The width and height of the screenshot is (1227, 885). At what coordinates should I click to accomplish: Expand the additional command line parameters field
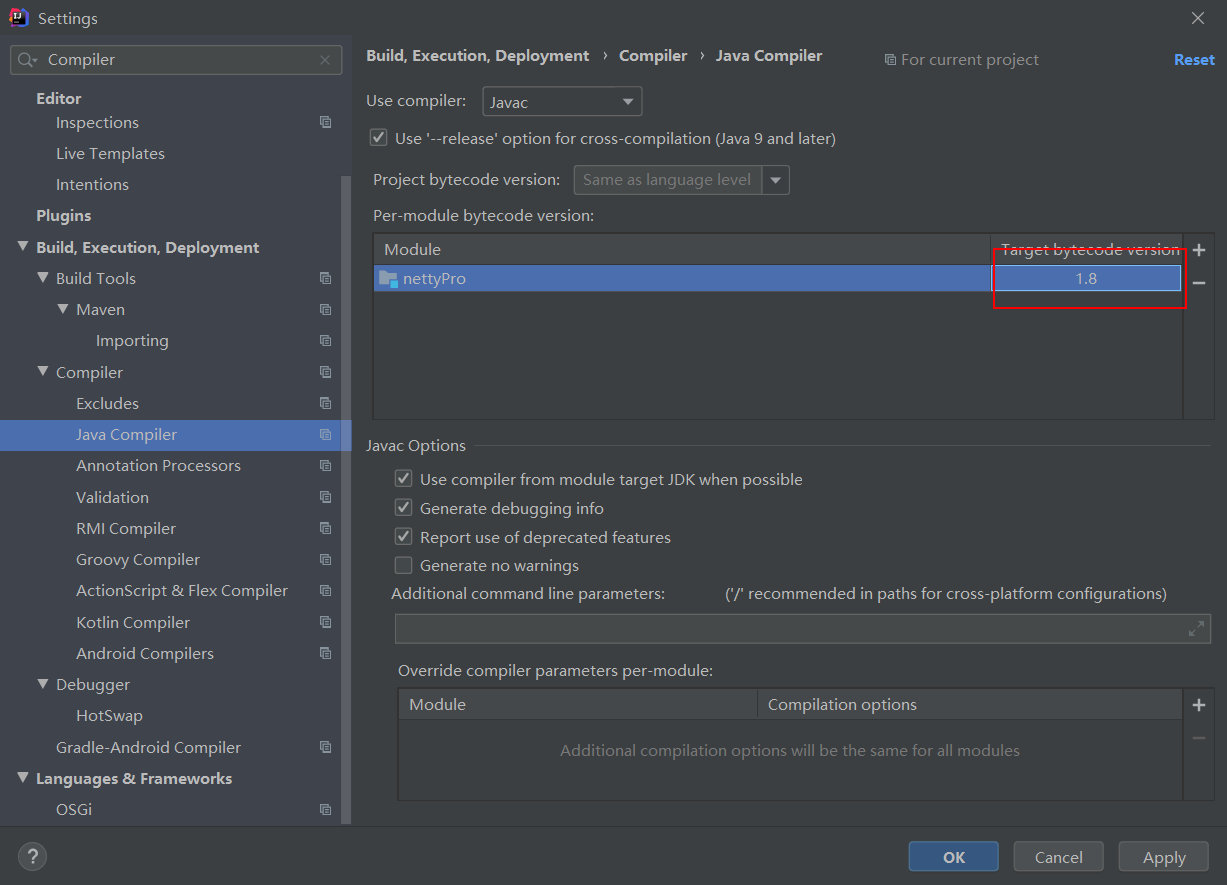tap(1196, 629)
